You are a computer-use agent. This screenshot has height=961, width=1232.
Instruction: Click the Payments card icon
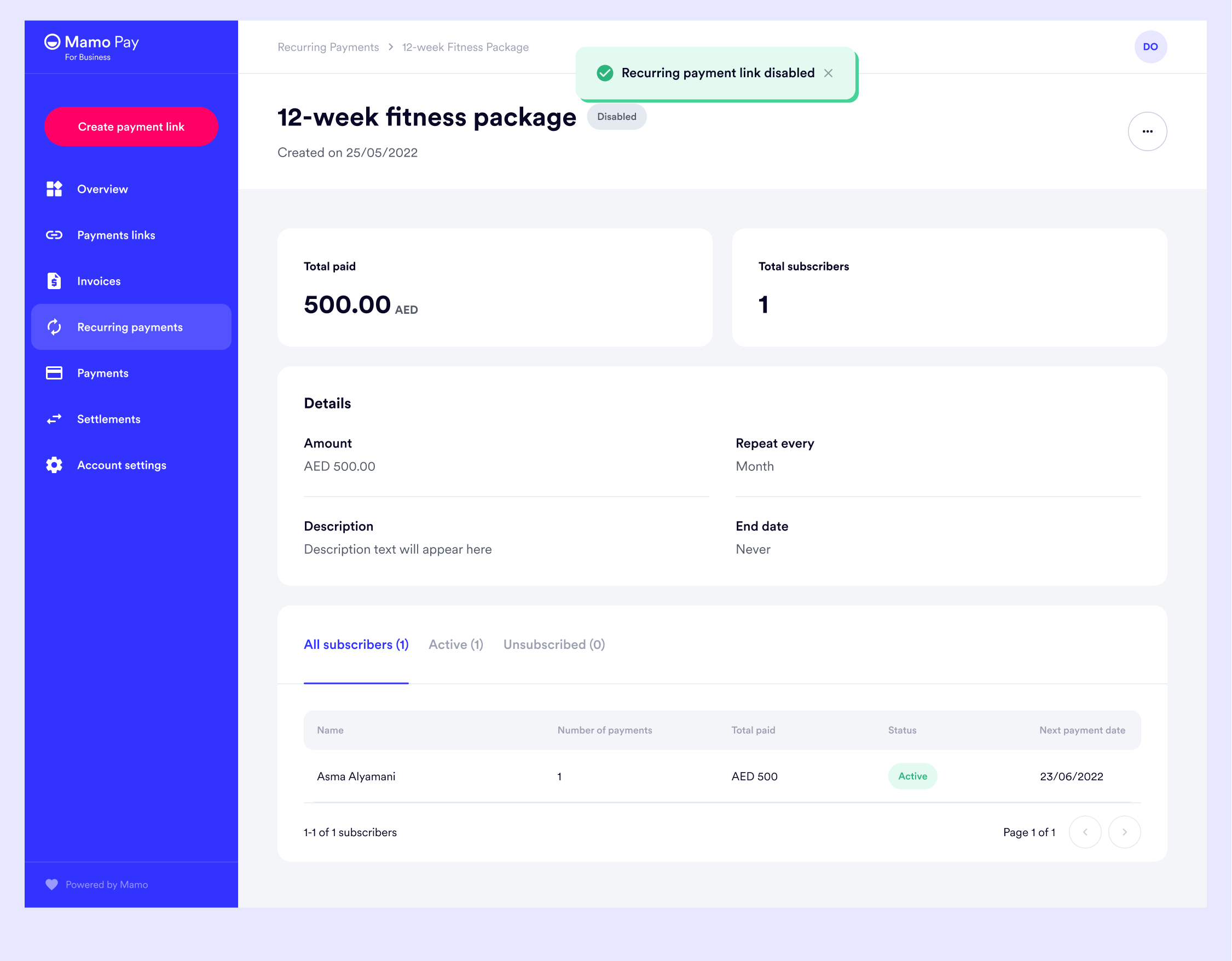pos(54,373)
